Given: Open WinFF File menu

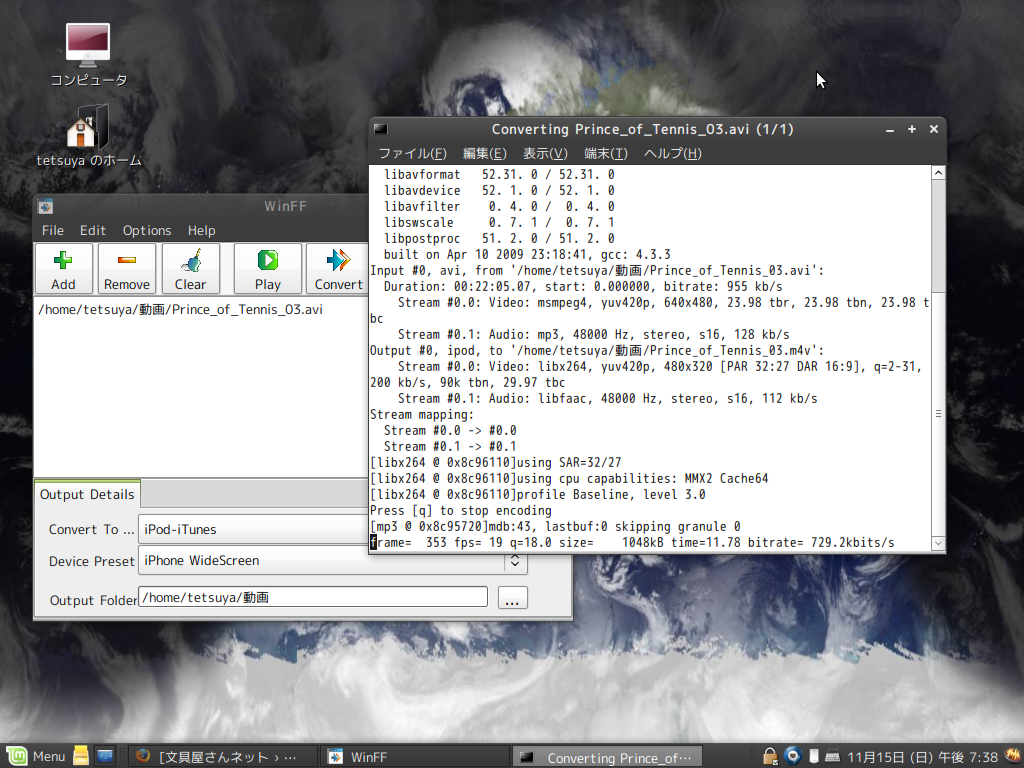Looking at the screenshot, I should 53,231.
